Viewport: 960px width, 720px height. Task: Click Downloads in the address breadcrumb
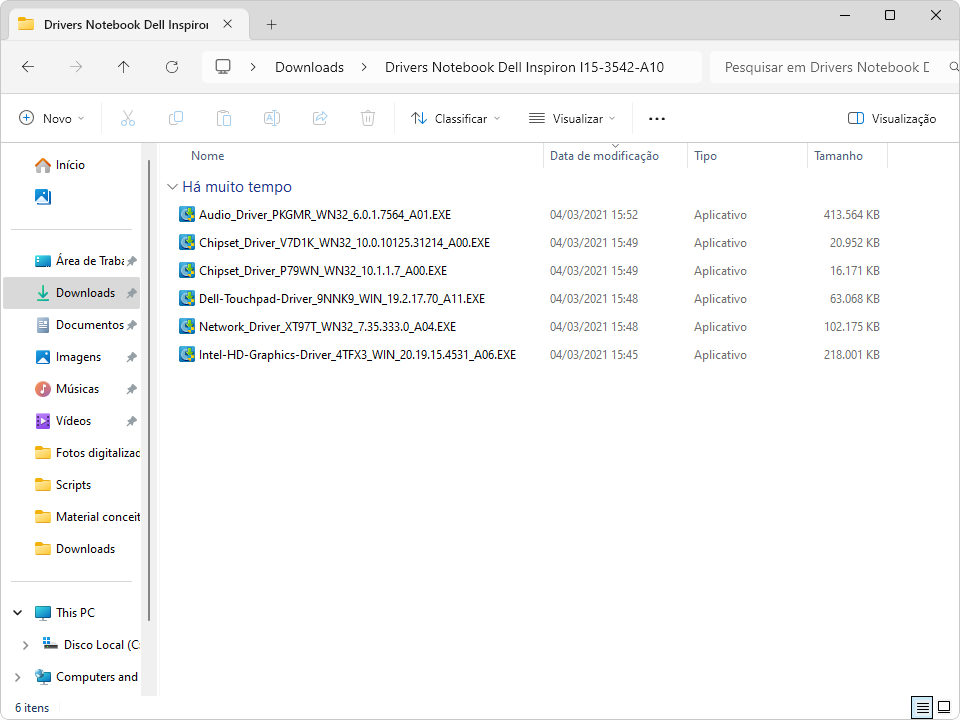[309, 67]
